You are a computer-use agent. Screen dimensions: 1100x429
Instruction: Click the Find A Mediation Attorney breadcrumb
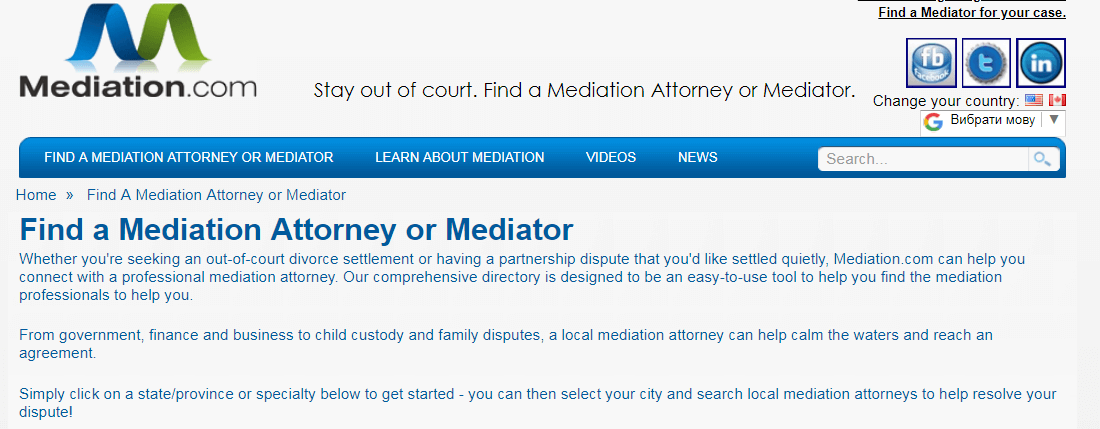coord(216,195)
